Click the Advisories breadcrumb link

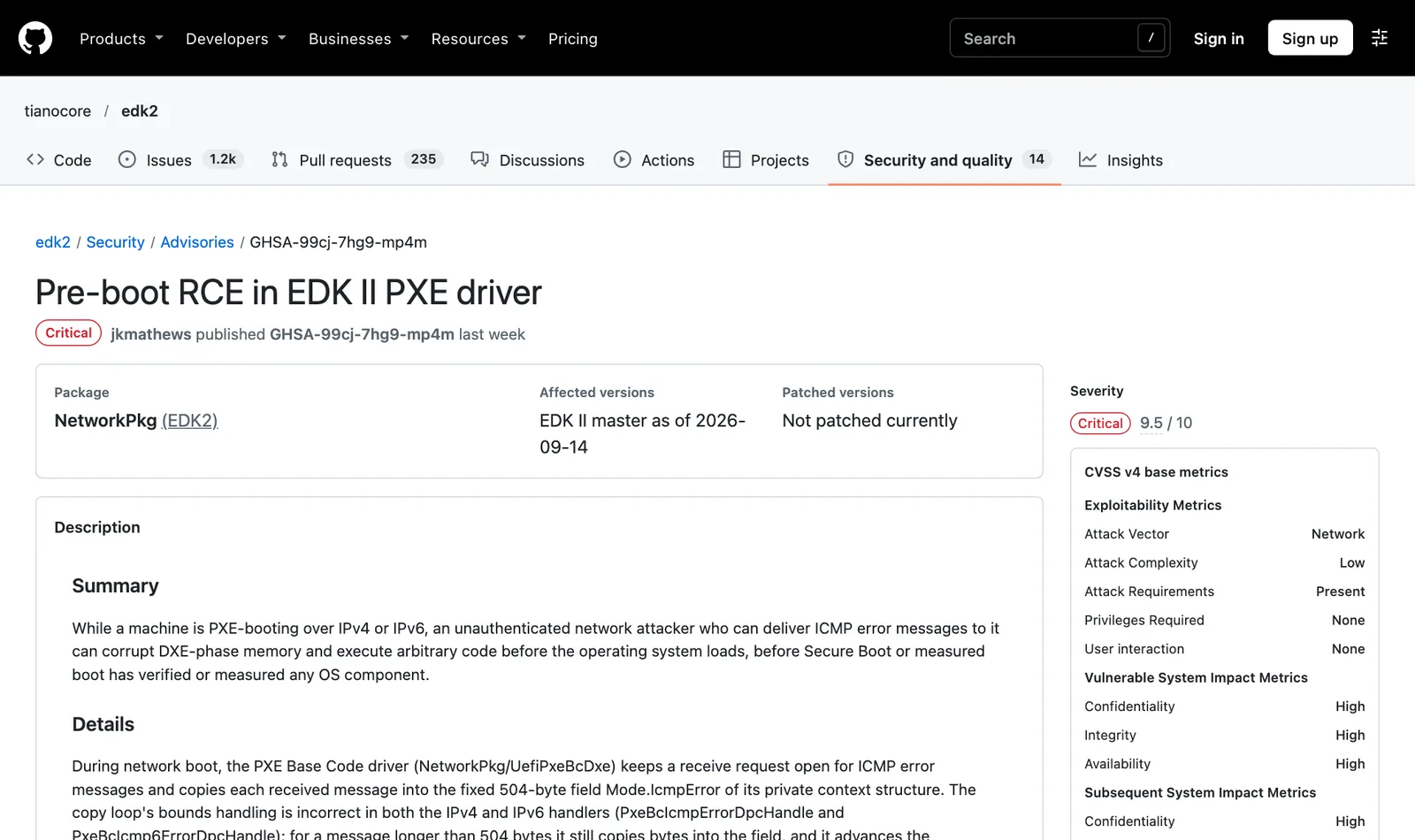(197, 242)
